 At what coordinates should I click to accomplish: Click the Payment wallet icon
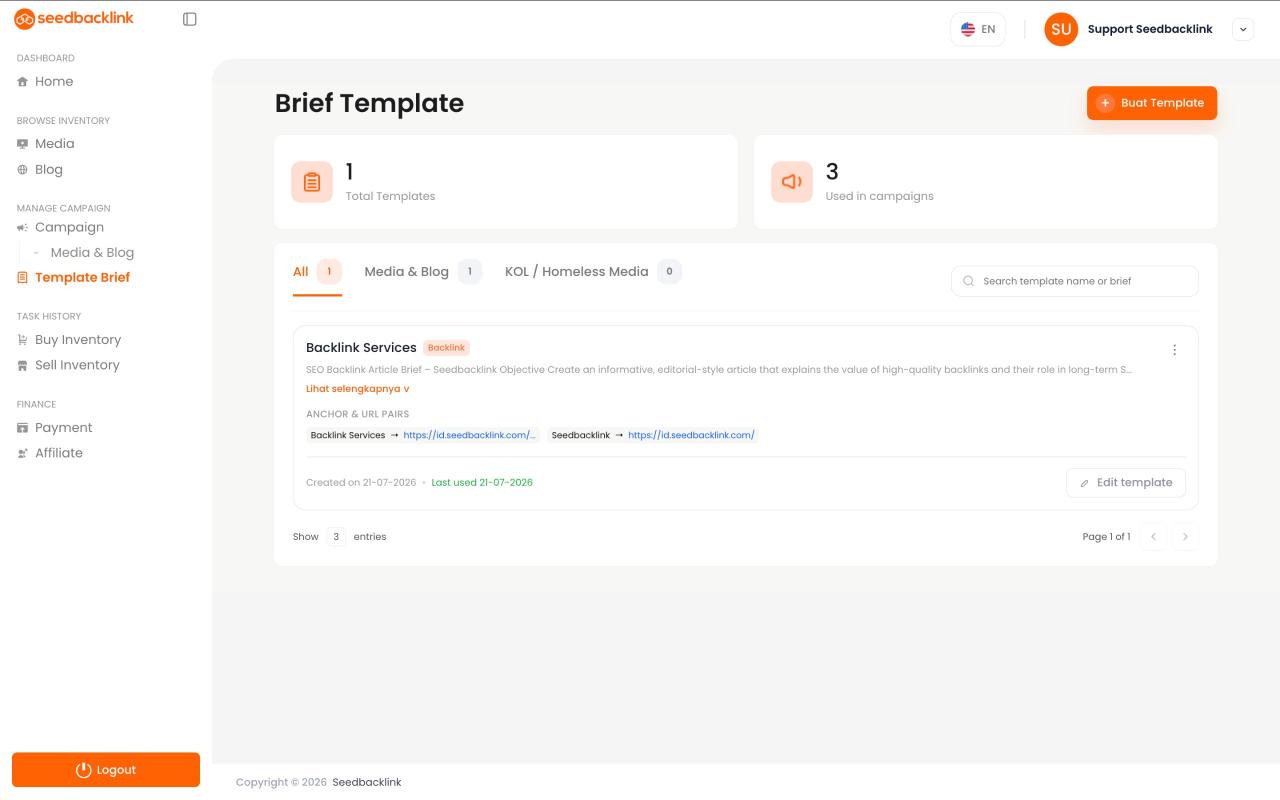click(22, 428)
